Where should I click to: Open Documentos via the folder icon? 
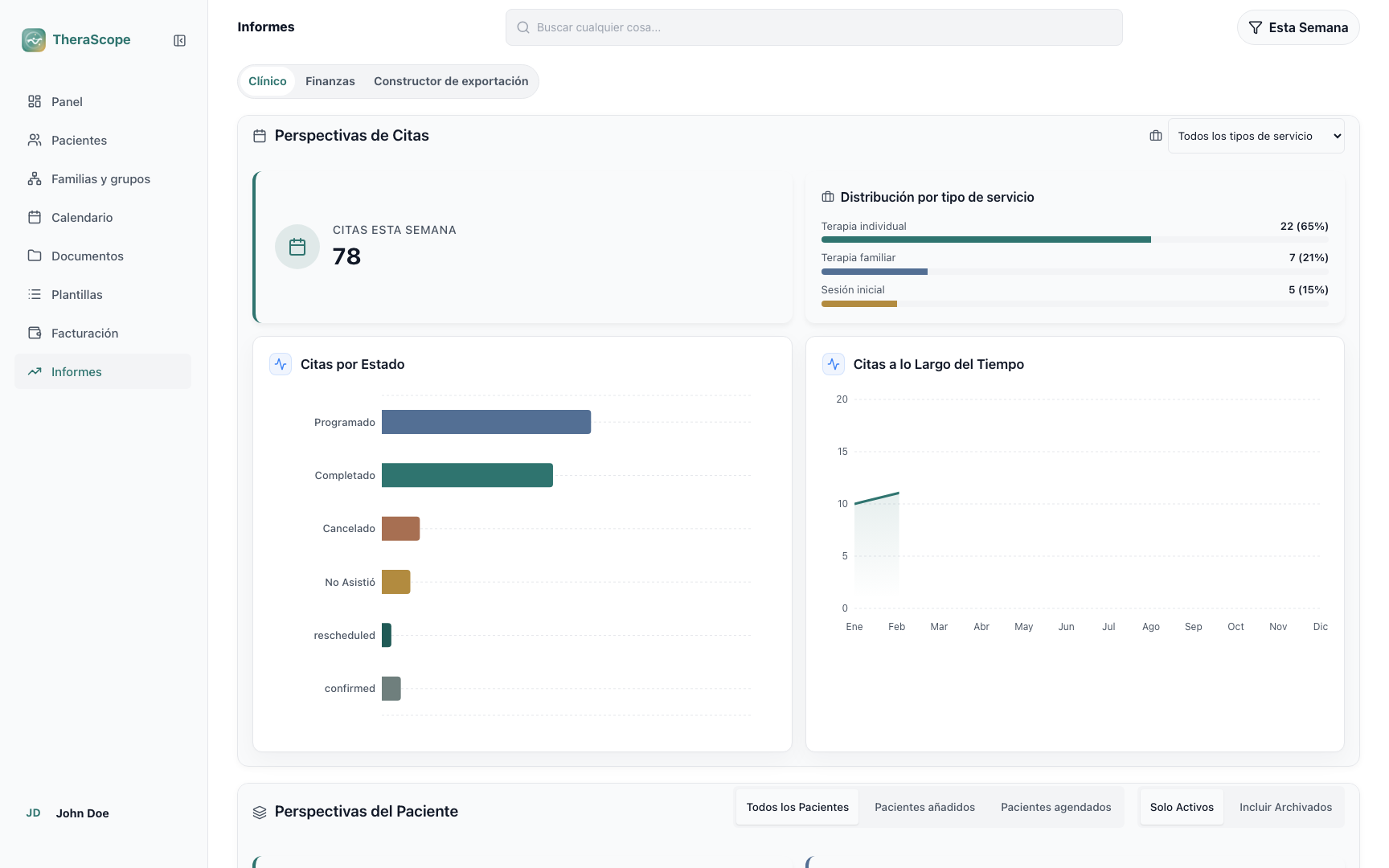(35, 256)
